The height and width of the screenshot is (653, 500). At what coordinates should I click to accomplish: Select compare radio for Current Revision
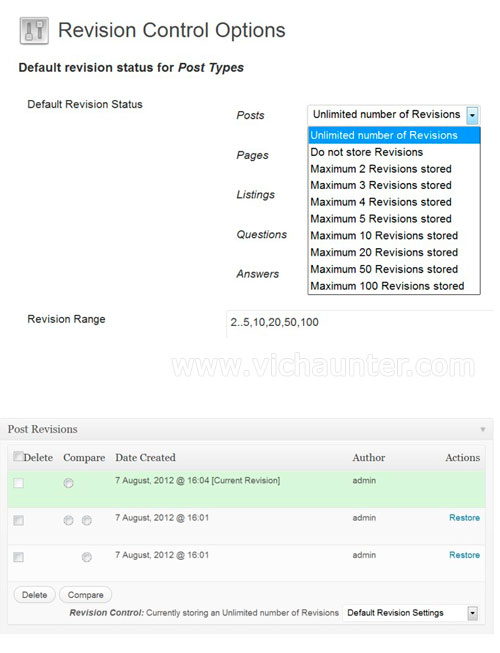(x=69, y=483)
